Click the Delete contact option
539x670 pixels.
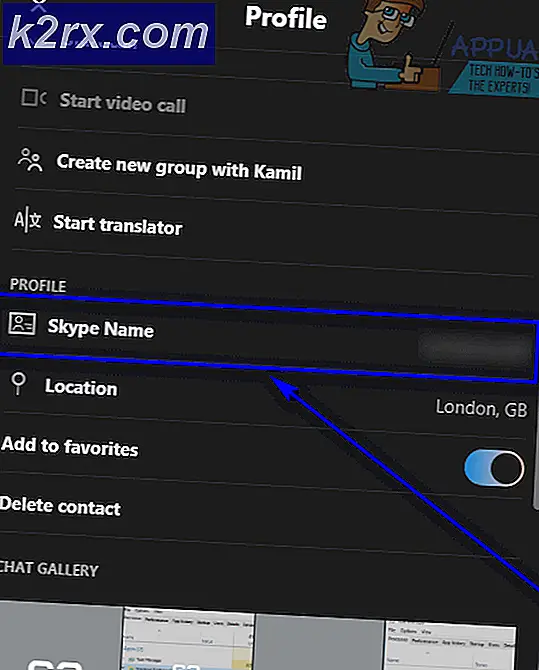(60, 506)
